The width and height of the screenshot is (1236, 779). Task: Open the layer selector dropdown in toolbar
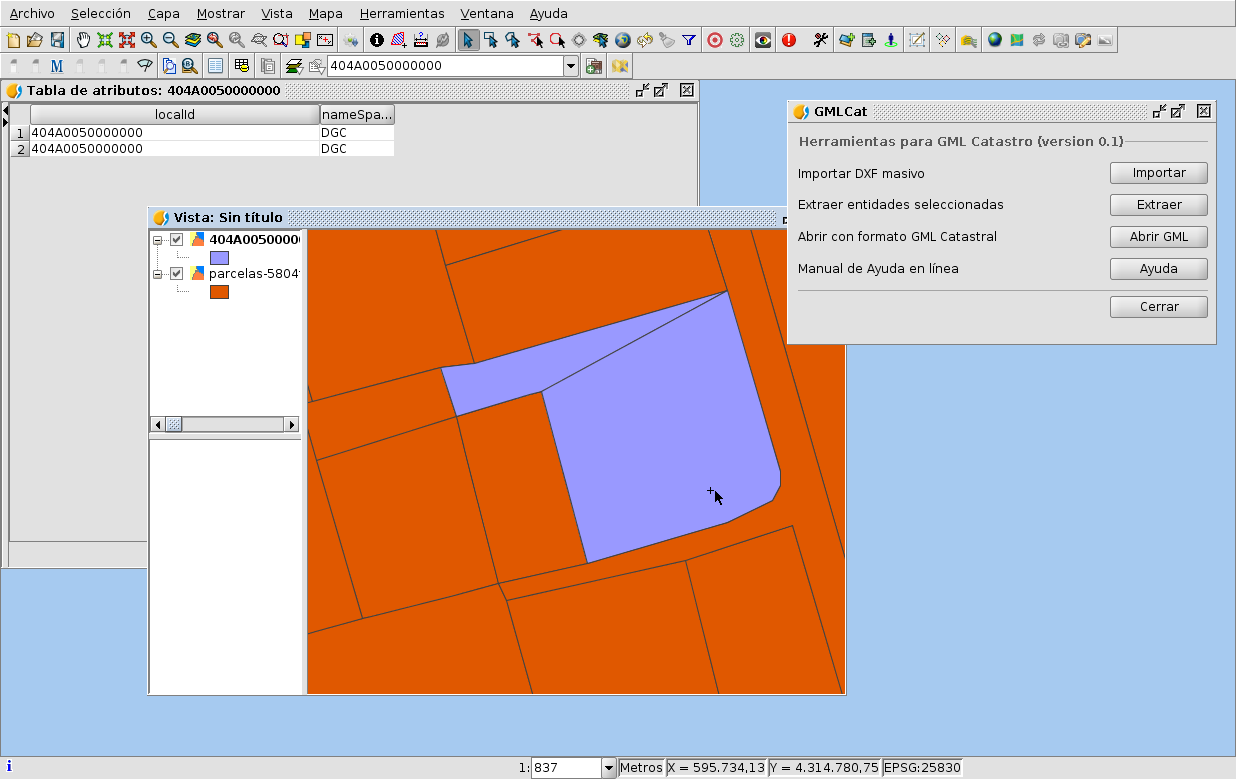point(571,66)
